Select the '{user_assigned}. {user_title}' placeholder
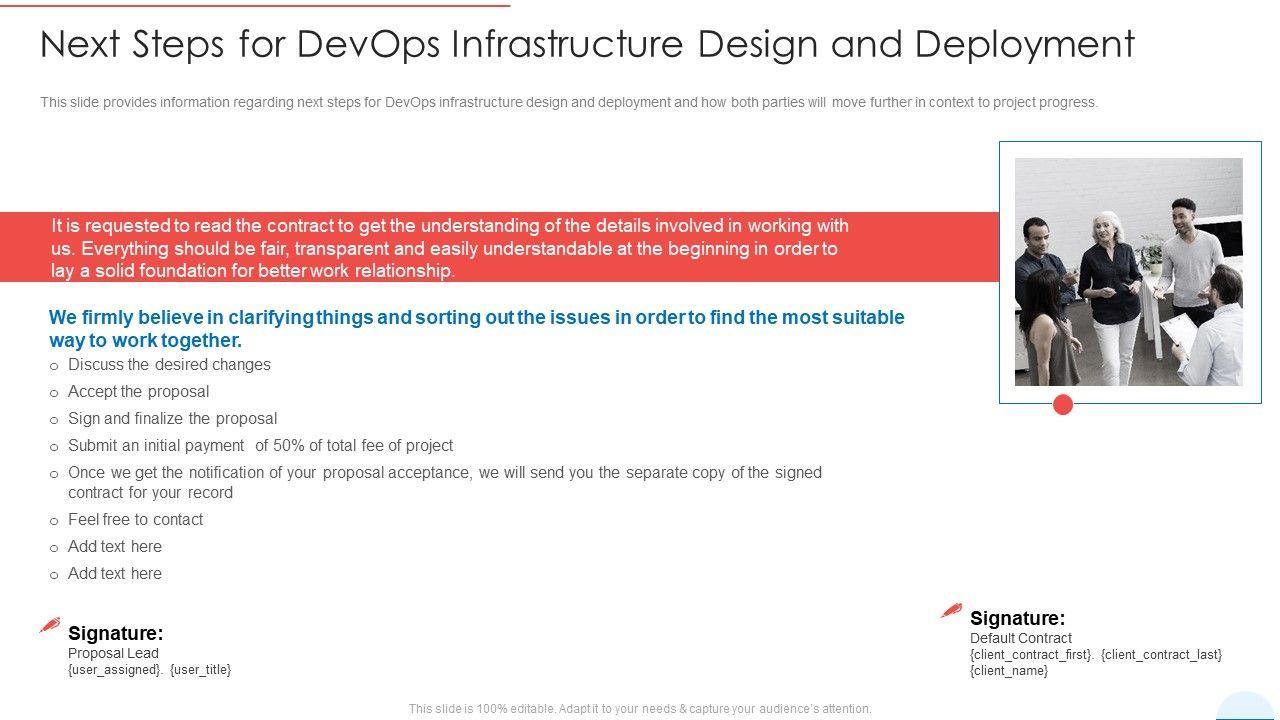The height and width of the screenshot is (720, 1280). pyautogui.click(x=149, y=669)
